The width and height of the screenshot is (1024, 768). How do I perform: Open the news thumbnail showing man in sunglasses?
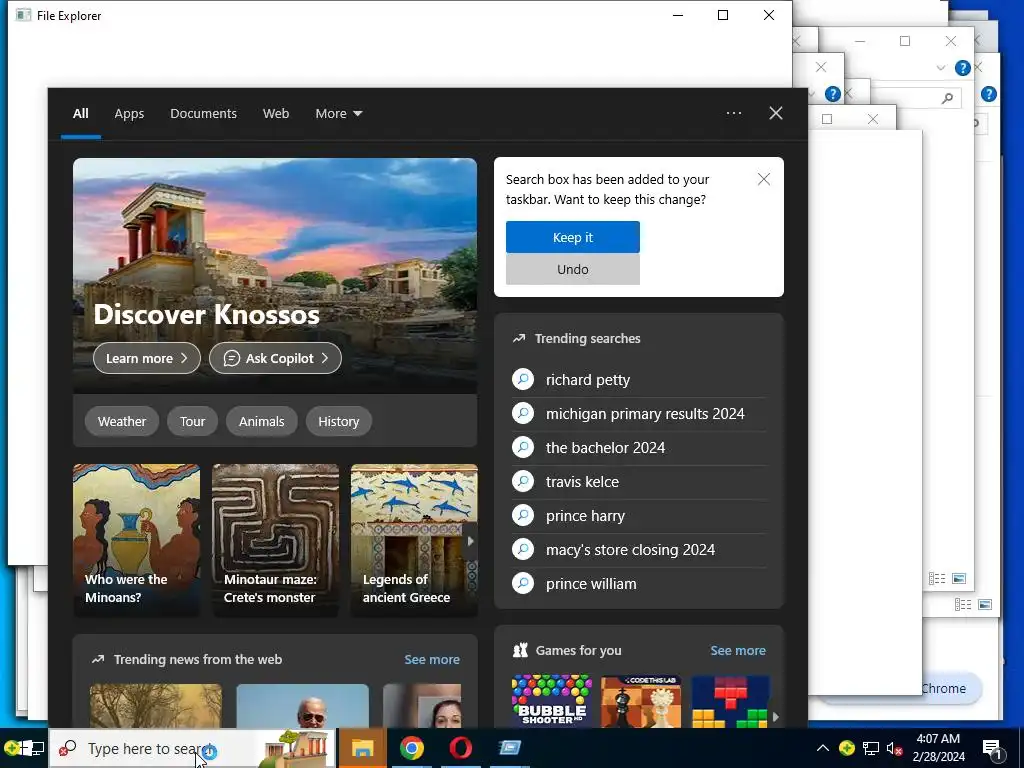(302, 706)
